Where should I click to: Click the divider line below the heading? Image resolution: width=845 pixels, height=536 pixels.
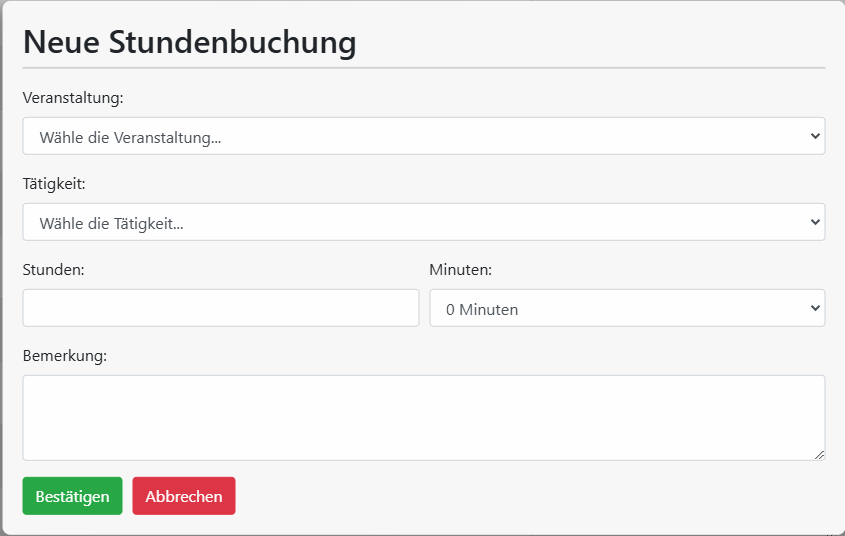pos(424,68)
